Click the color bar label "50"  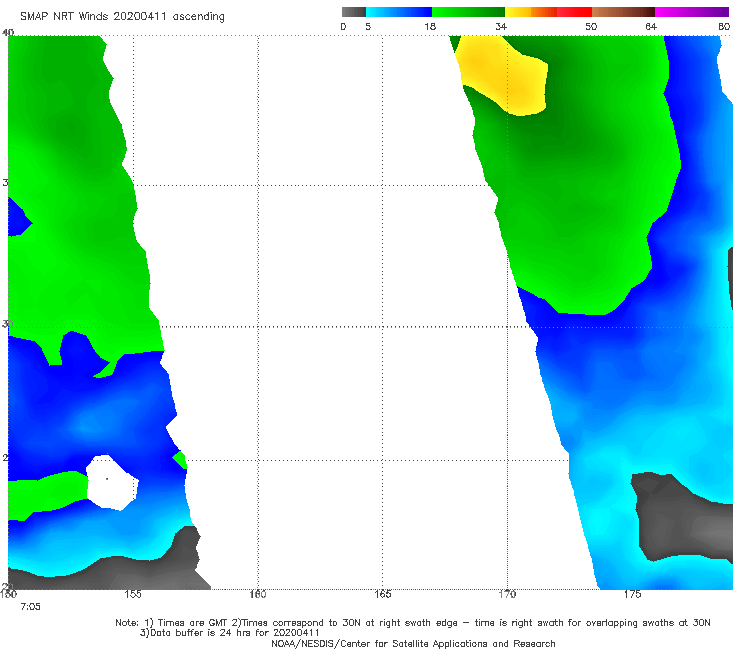point(591,26)
